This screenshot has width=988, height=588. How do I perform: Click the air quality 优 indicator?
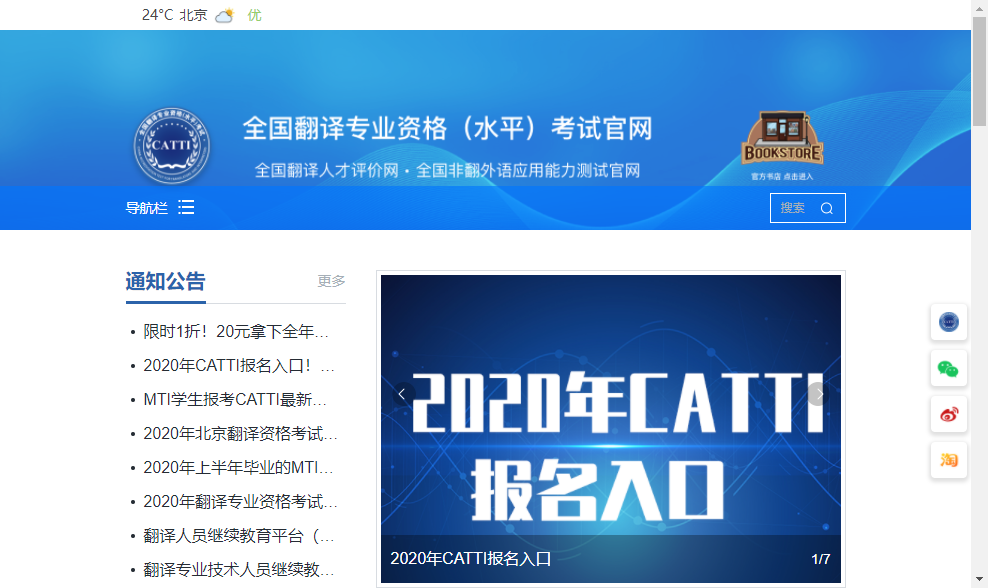pyautogui.click(x=255, y=15)
